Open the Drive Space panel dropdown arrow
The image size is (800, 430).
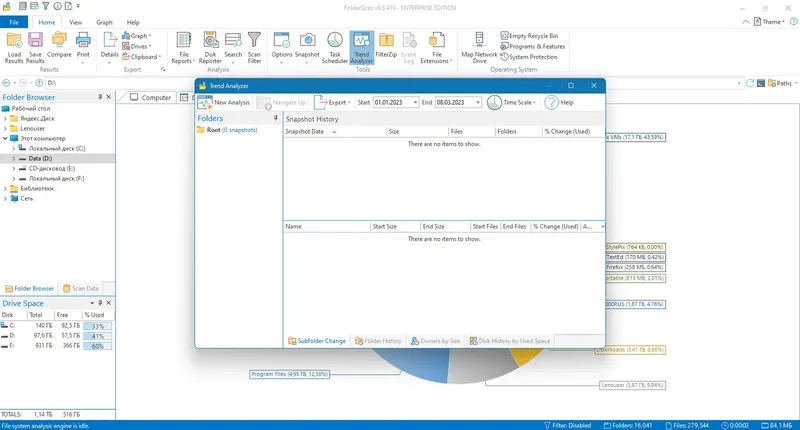[x=92, y=303]
